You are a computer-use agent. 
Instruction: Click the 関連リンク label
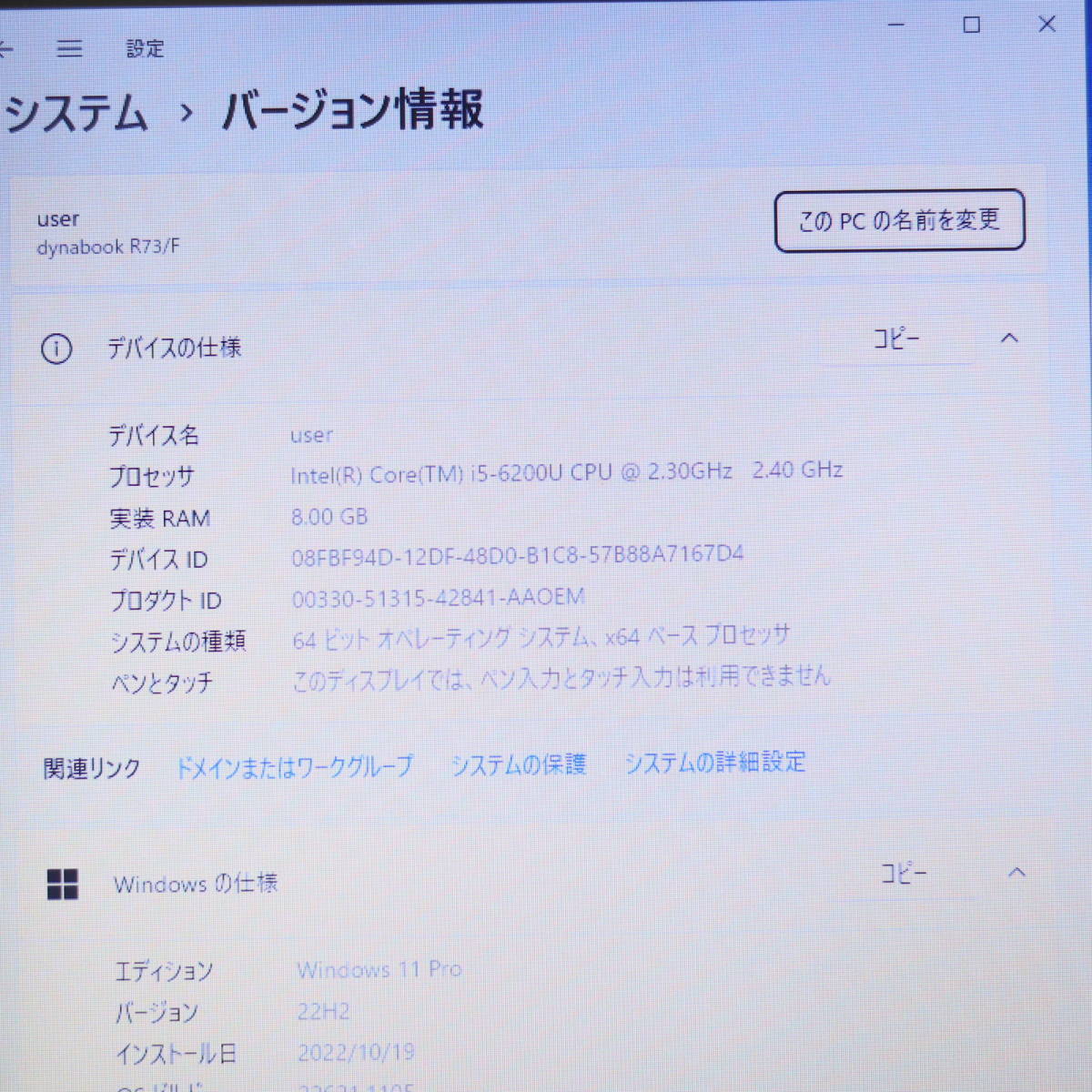click(93, 769)
